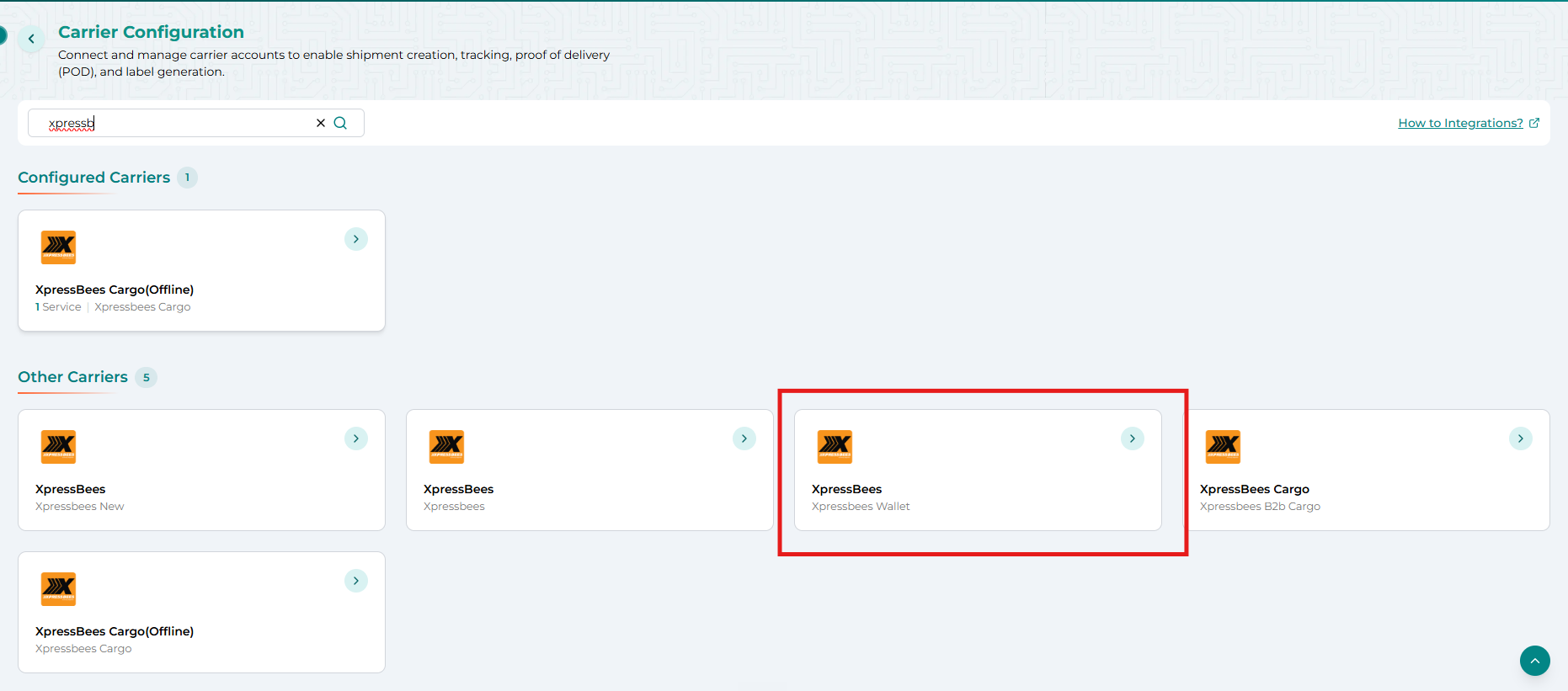Viewport: 1568px width, 691px height.
Task: Click logo on Xpressbees B2b Cargo card
Action: (1224, 446)
